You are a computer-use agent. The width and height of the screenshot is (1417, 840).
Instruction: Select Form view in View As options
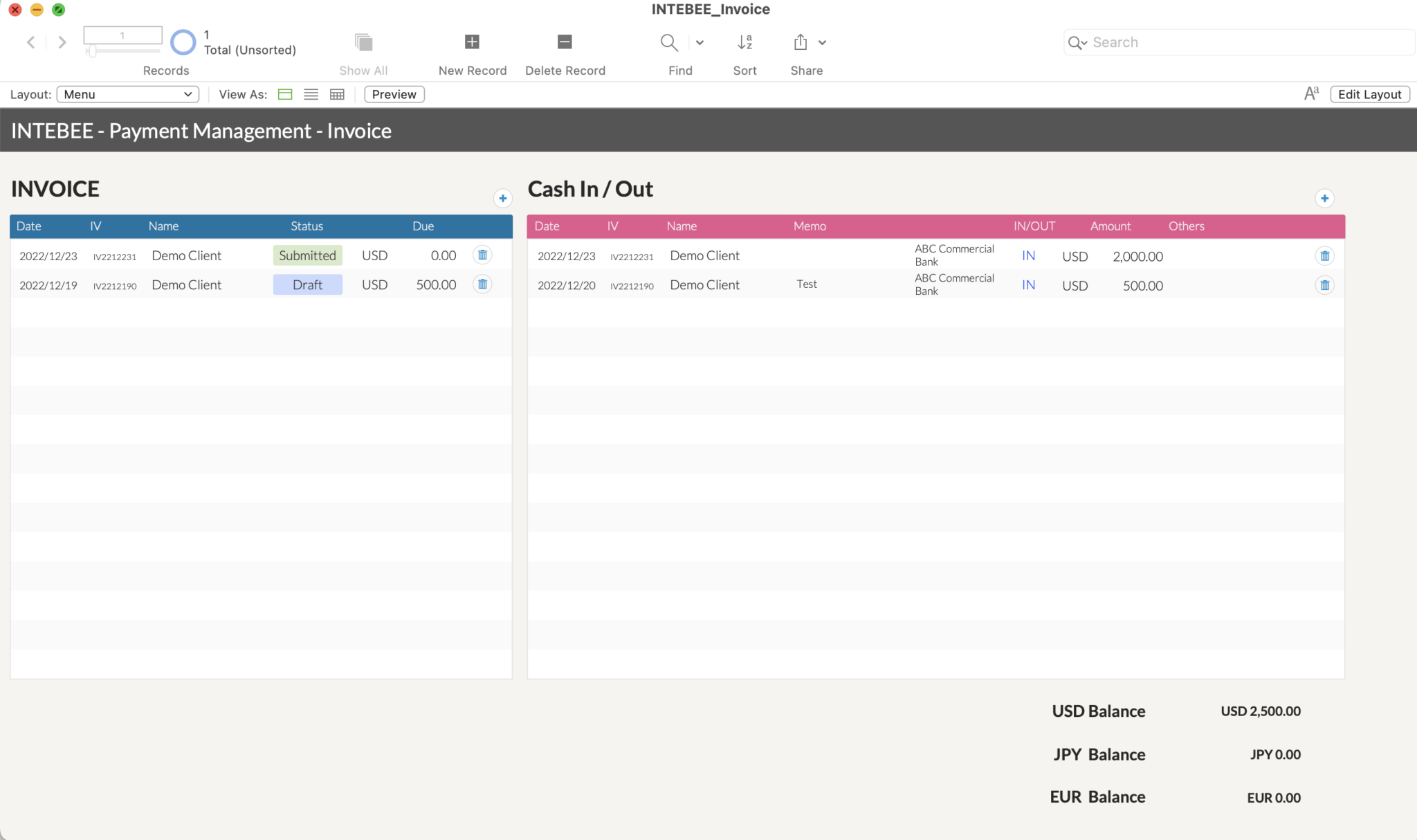284,94
